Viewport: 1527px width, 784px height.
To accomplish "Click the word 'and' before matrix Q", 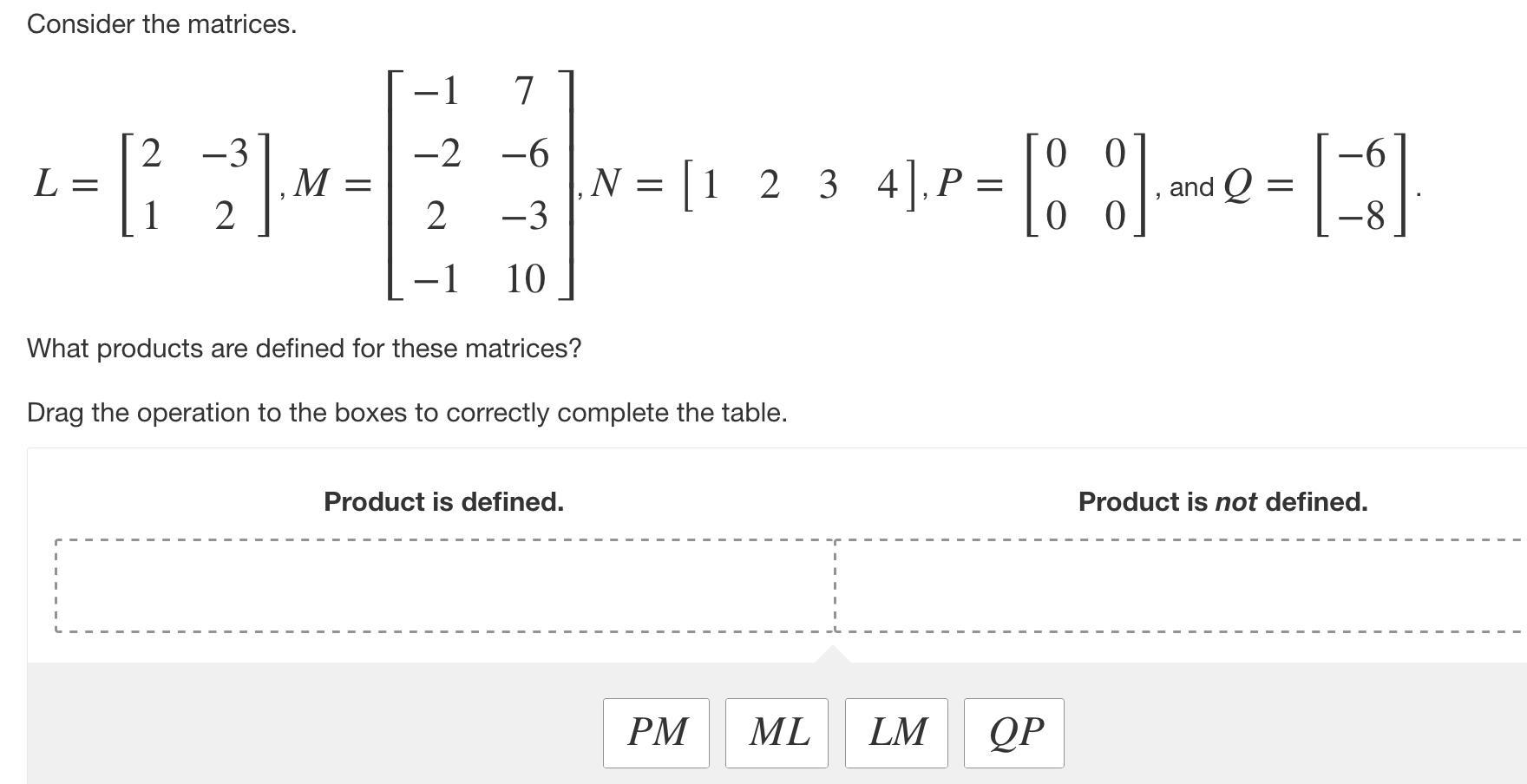I will click(x=1191, y=187).
